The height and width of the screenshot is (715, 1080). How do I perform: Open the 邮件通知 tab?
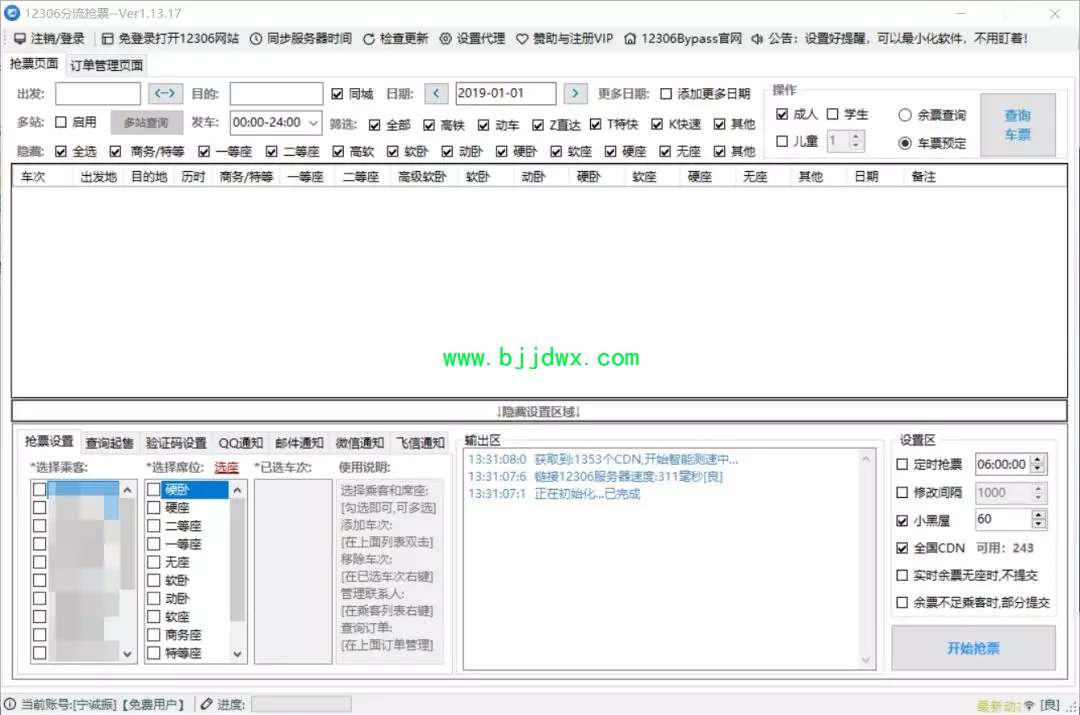[x=299, y=443]
